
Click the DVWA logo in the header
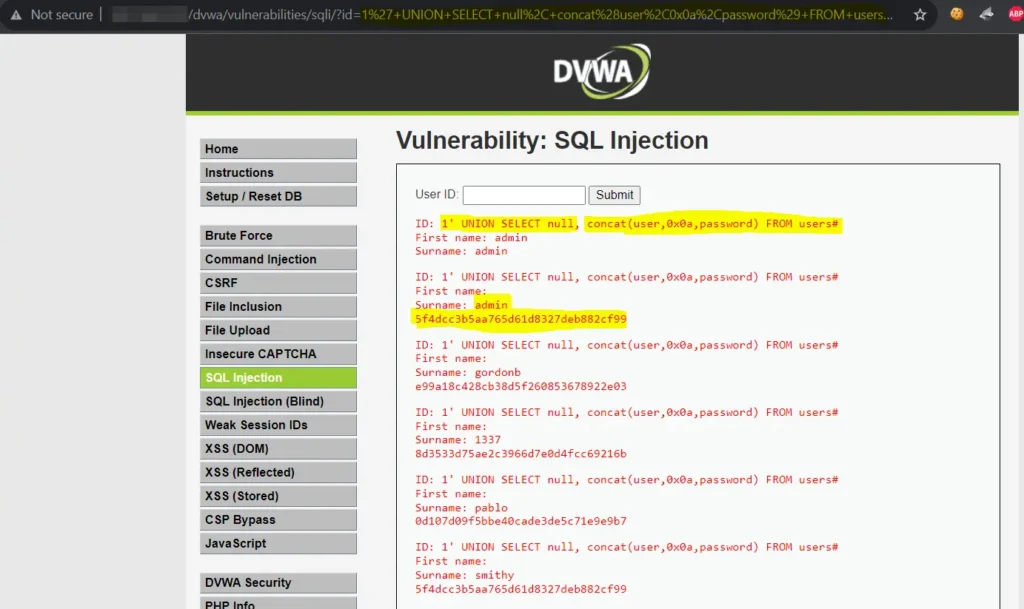click(x=601, y=71)
